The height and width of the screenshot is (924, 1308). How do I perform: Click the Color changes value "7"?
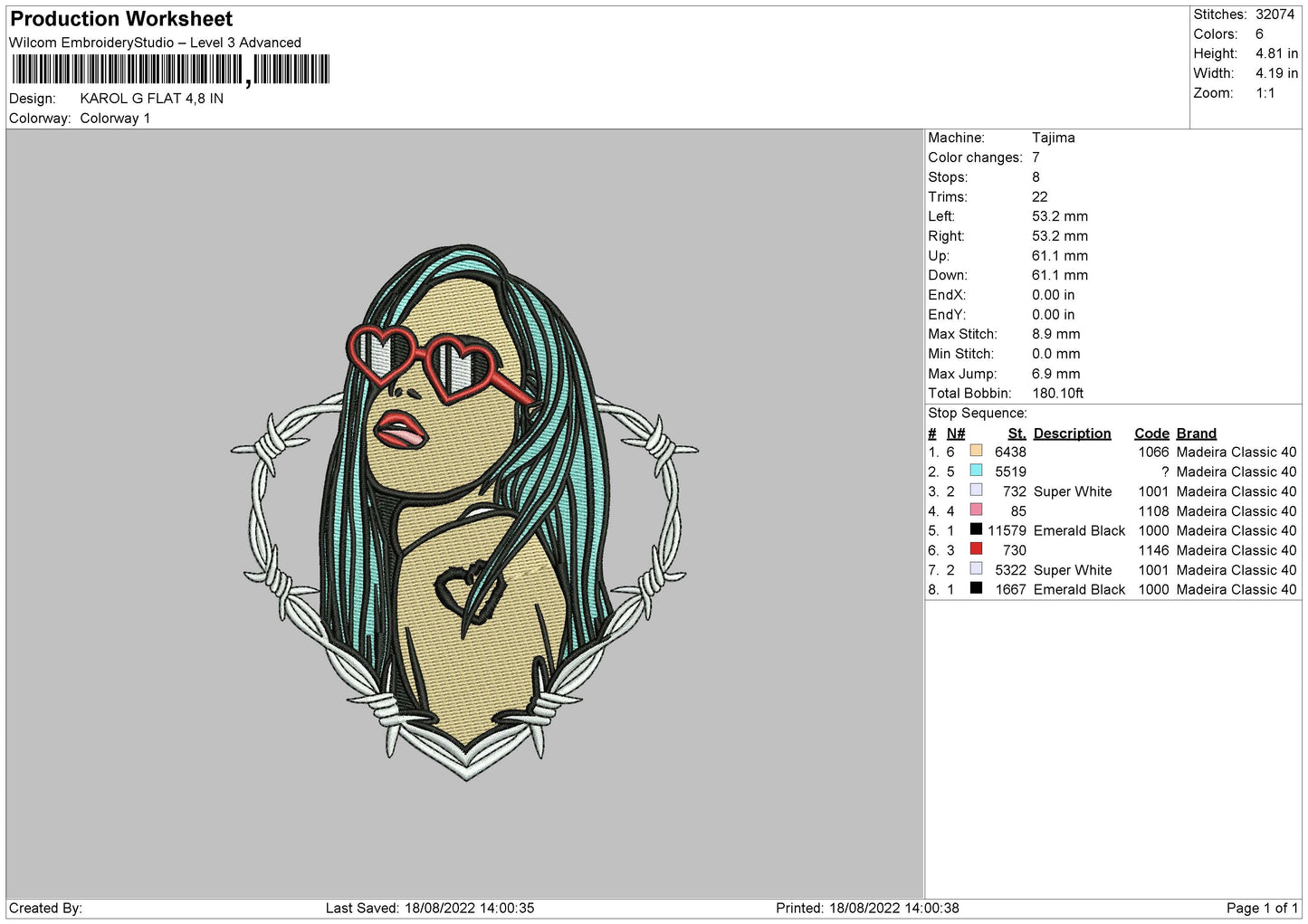[1036, 157]
